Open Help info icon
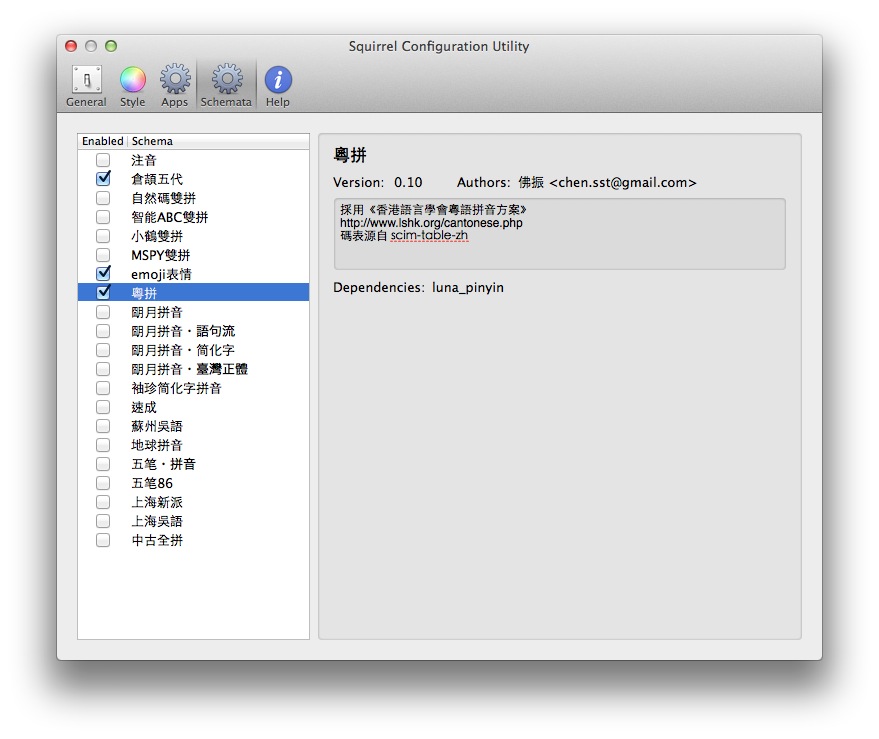The image size is (879, 739). pyautogui.click(x=278, y=85)
